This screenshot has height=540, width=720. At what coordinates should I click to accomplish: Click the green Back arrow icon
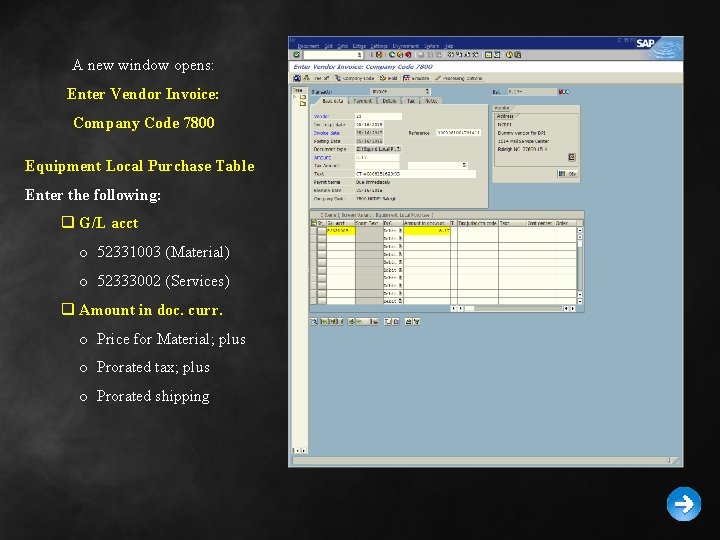pyautogui.click(x=392, y=55)
